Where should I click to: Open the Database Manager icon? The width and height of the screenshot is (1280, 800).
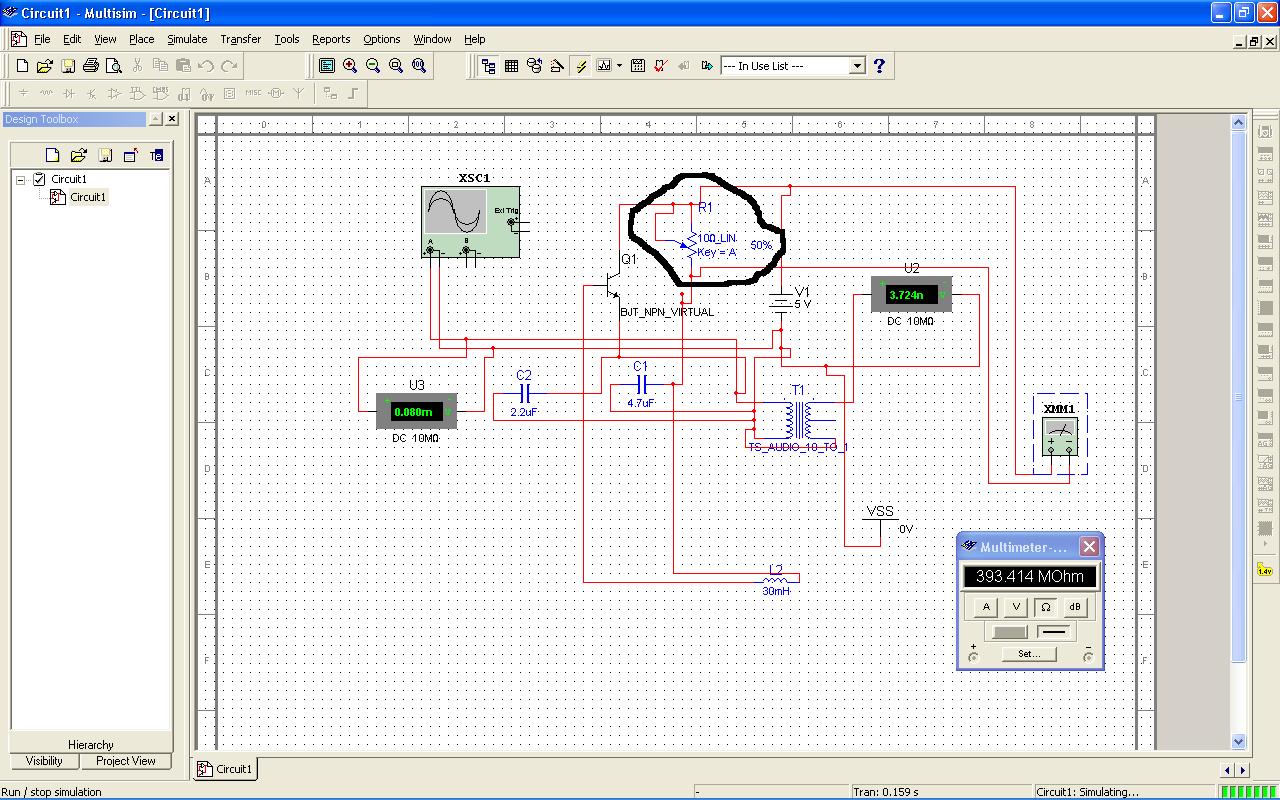534,66
